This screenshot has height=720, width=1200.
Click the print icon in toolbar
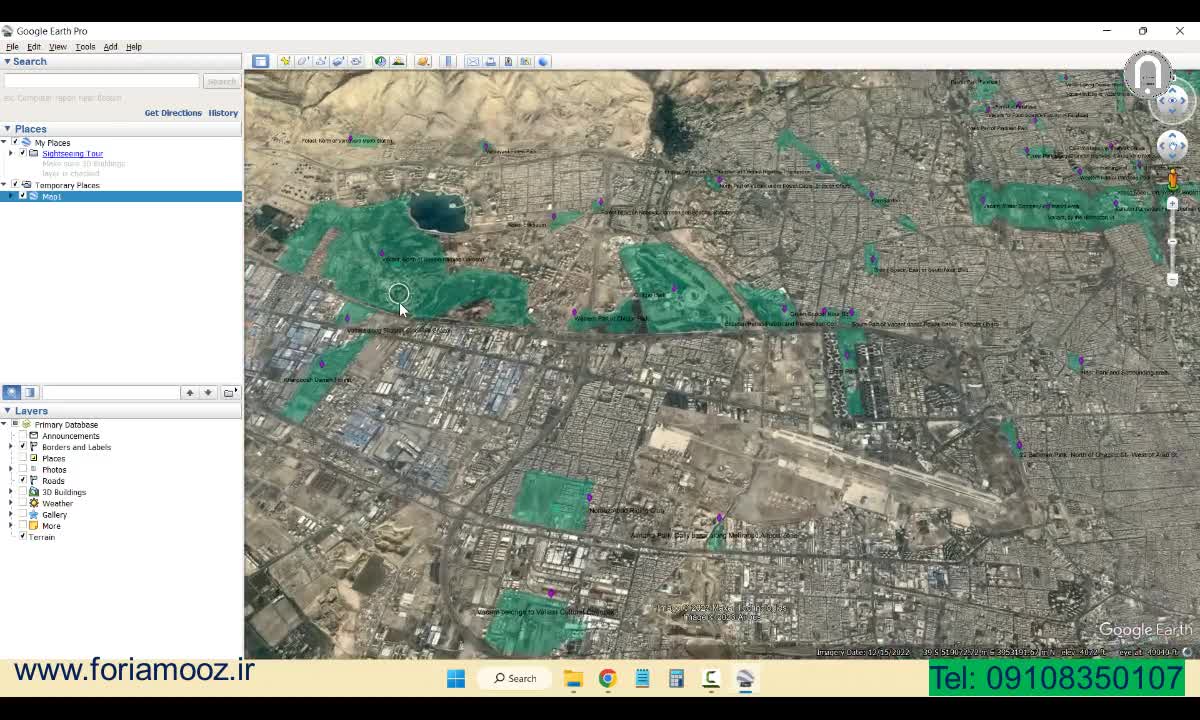(490, 61)
